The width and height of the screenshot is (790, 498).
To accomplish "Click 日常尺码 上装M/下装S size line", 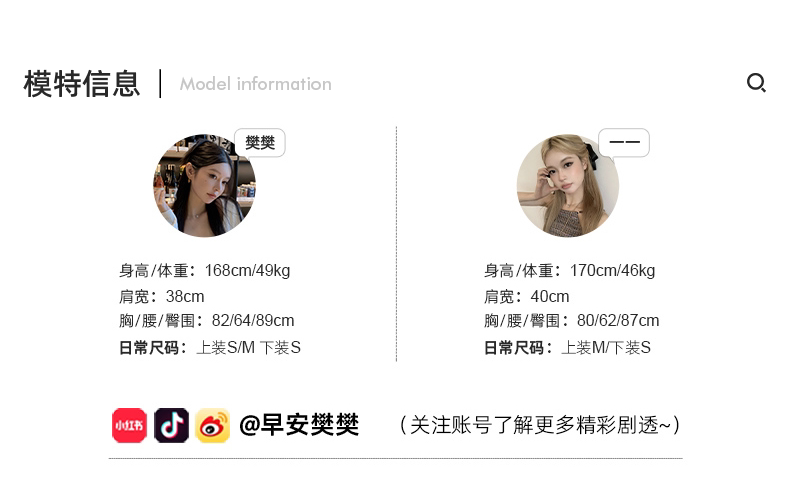I will [567, 348].
